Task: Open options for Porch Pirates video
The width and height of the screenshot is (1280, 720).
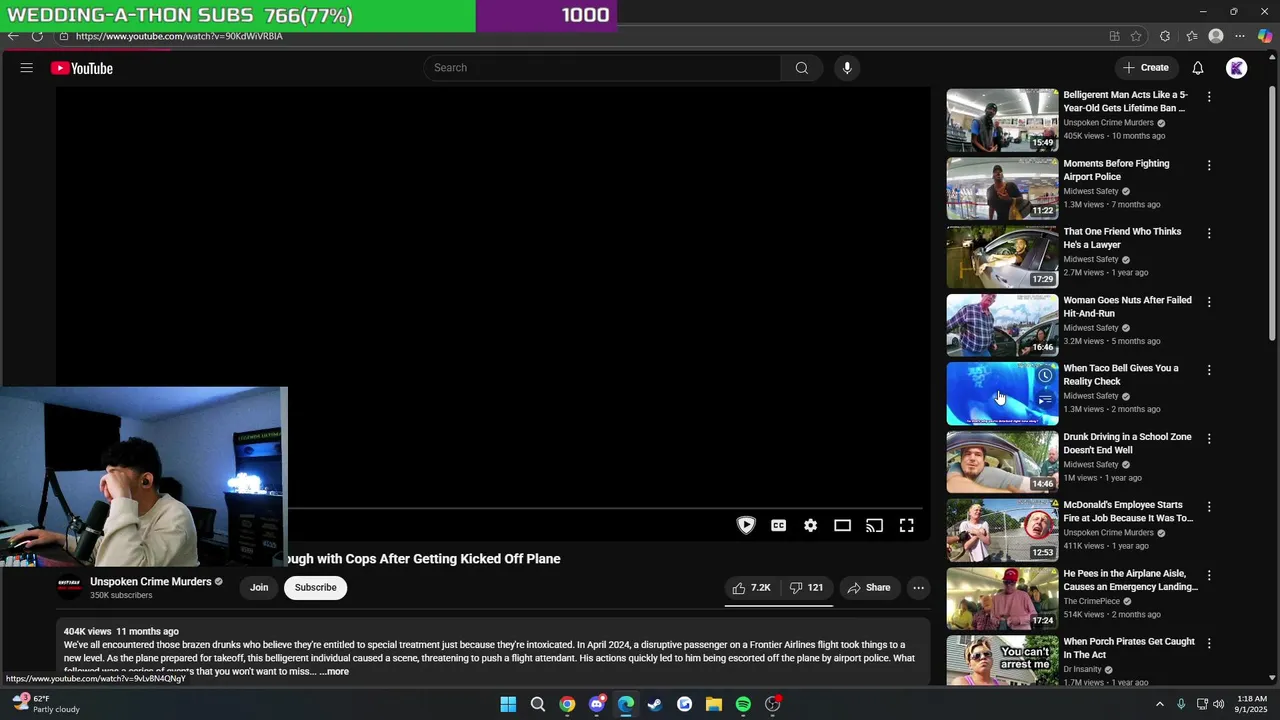Action: (1209, 643)
